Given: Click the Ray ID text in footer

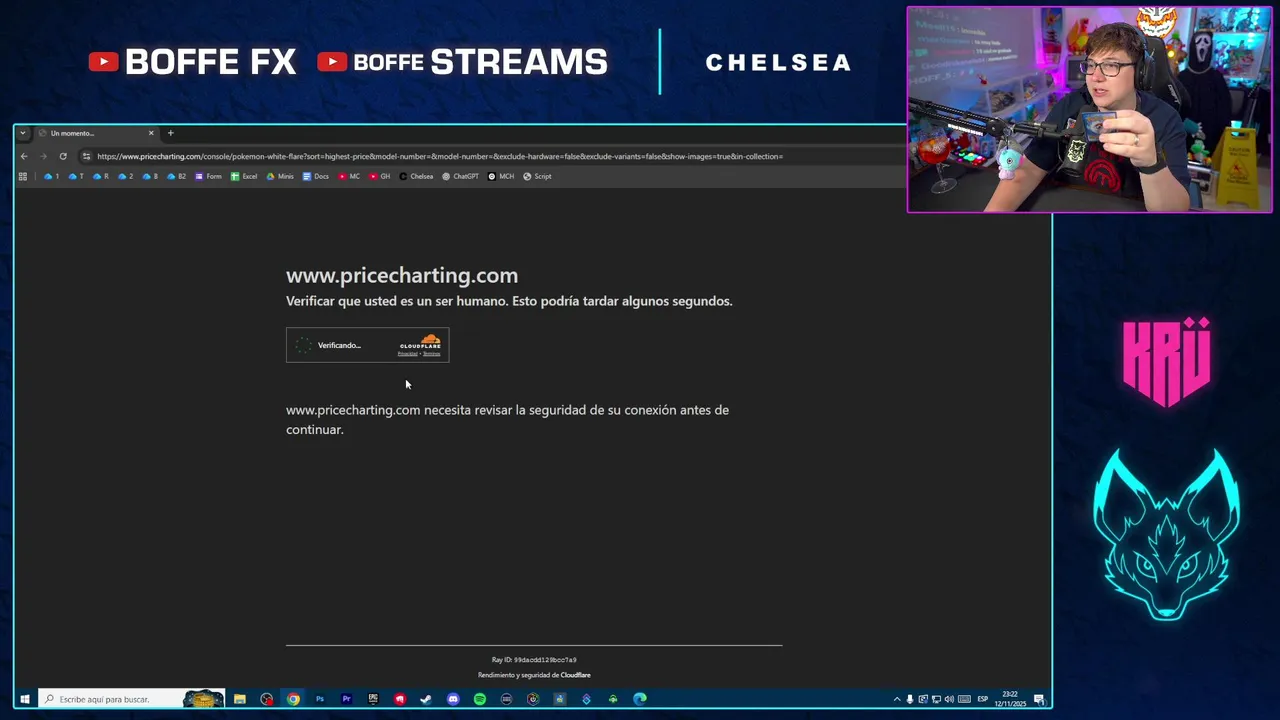Looking at the screenshot, I should point(534,660).
